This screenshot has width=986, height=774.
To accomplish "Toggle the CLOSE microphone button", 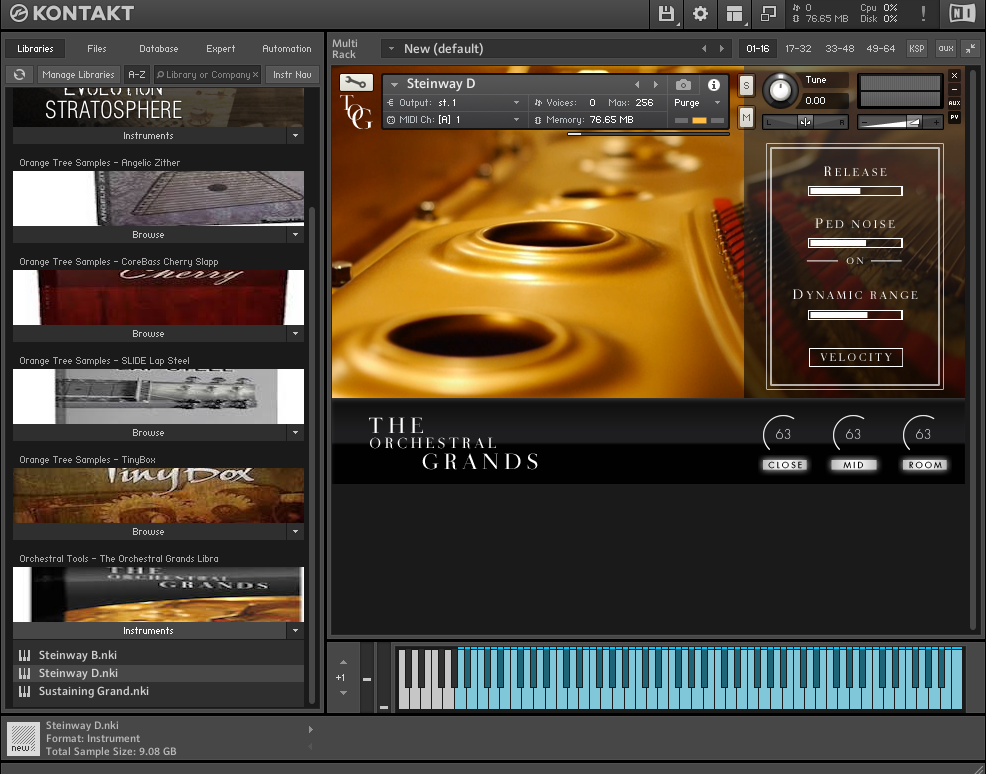I will tap(785, 465).
